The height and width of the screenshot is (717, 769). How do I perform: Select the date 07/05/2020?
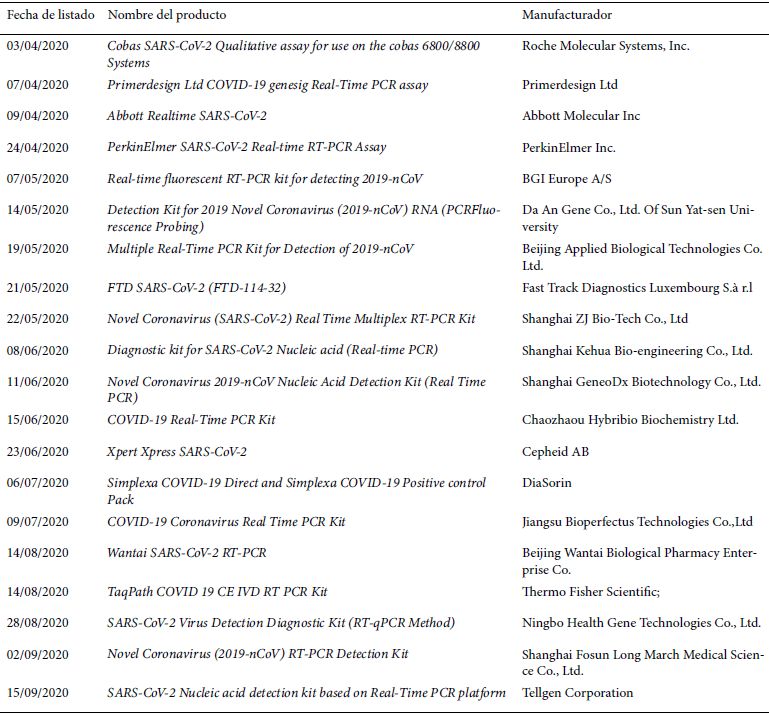(x=38, y=179)
